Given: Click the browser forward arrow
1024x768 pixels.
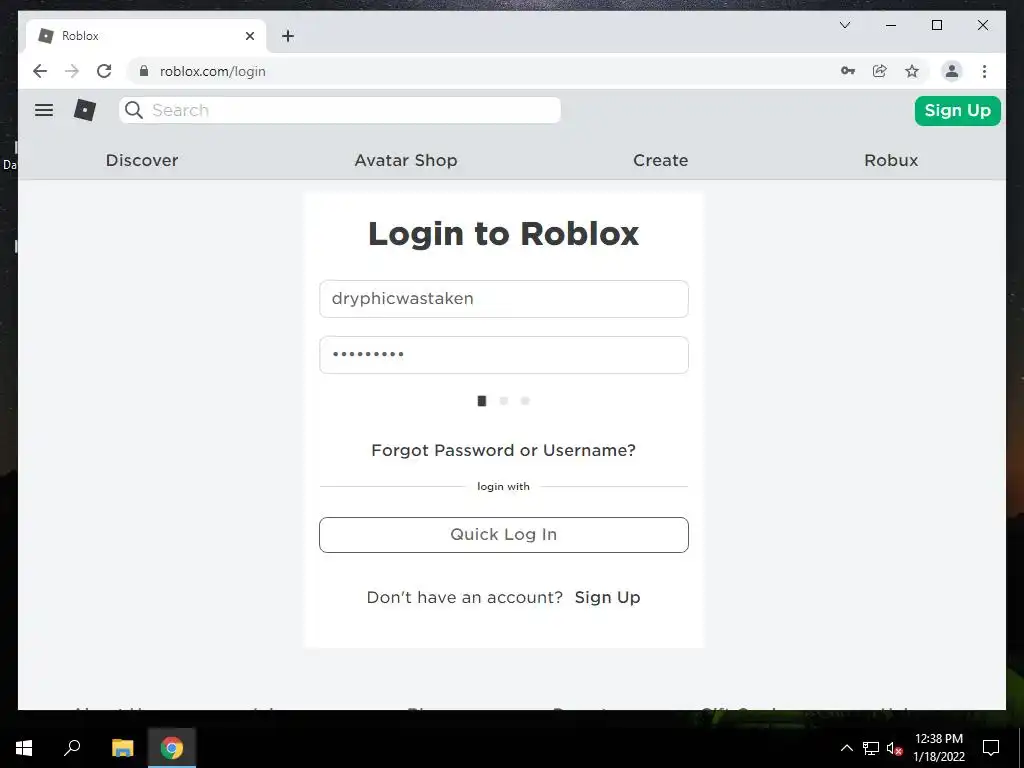Looking at the screenshot, I should [72, 71].
